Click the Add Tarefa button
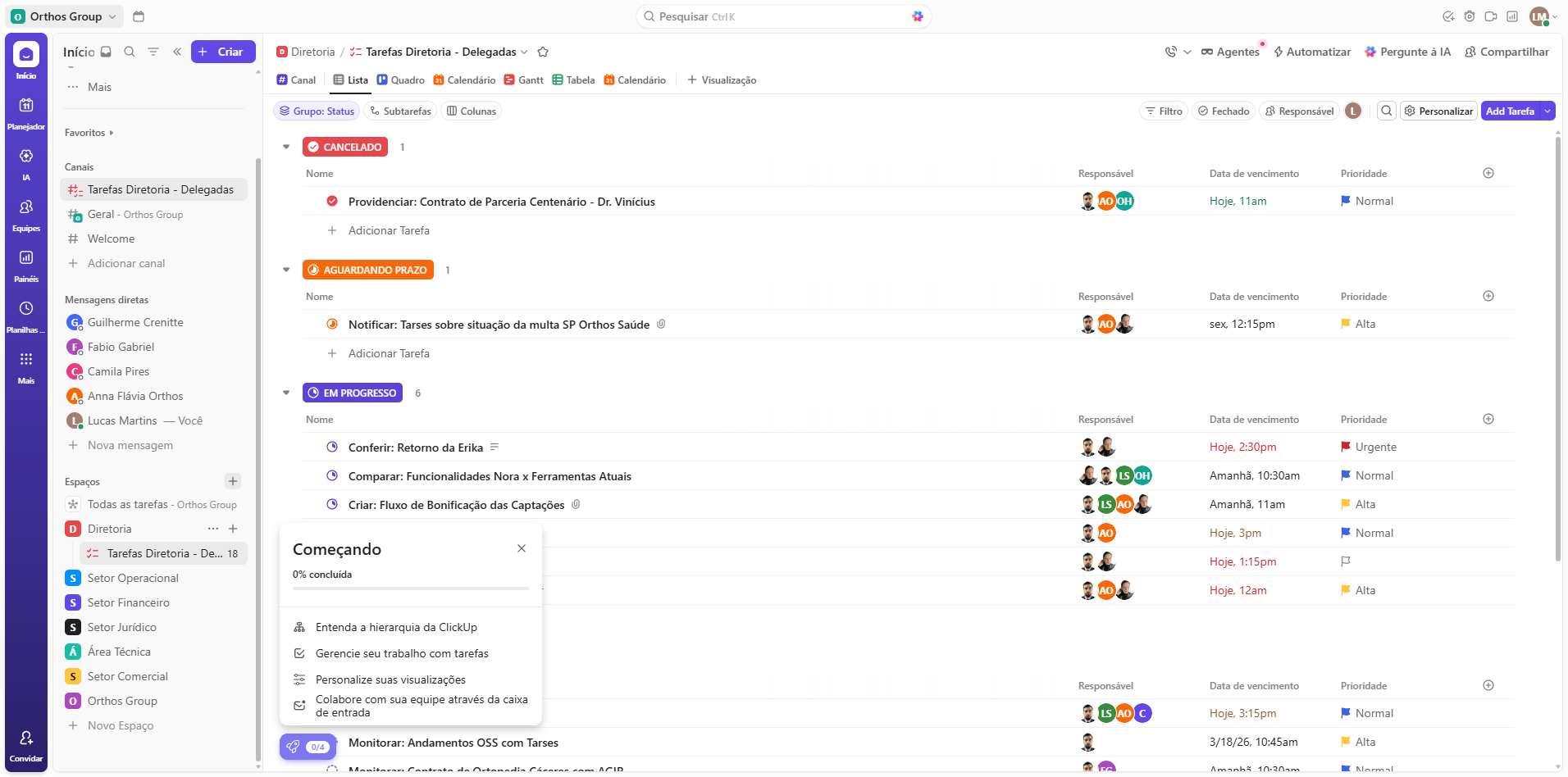The height and width of the screenshot is (777, 1568). pos(1510,111)
